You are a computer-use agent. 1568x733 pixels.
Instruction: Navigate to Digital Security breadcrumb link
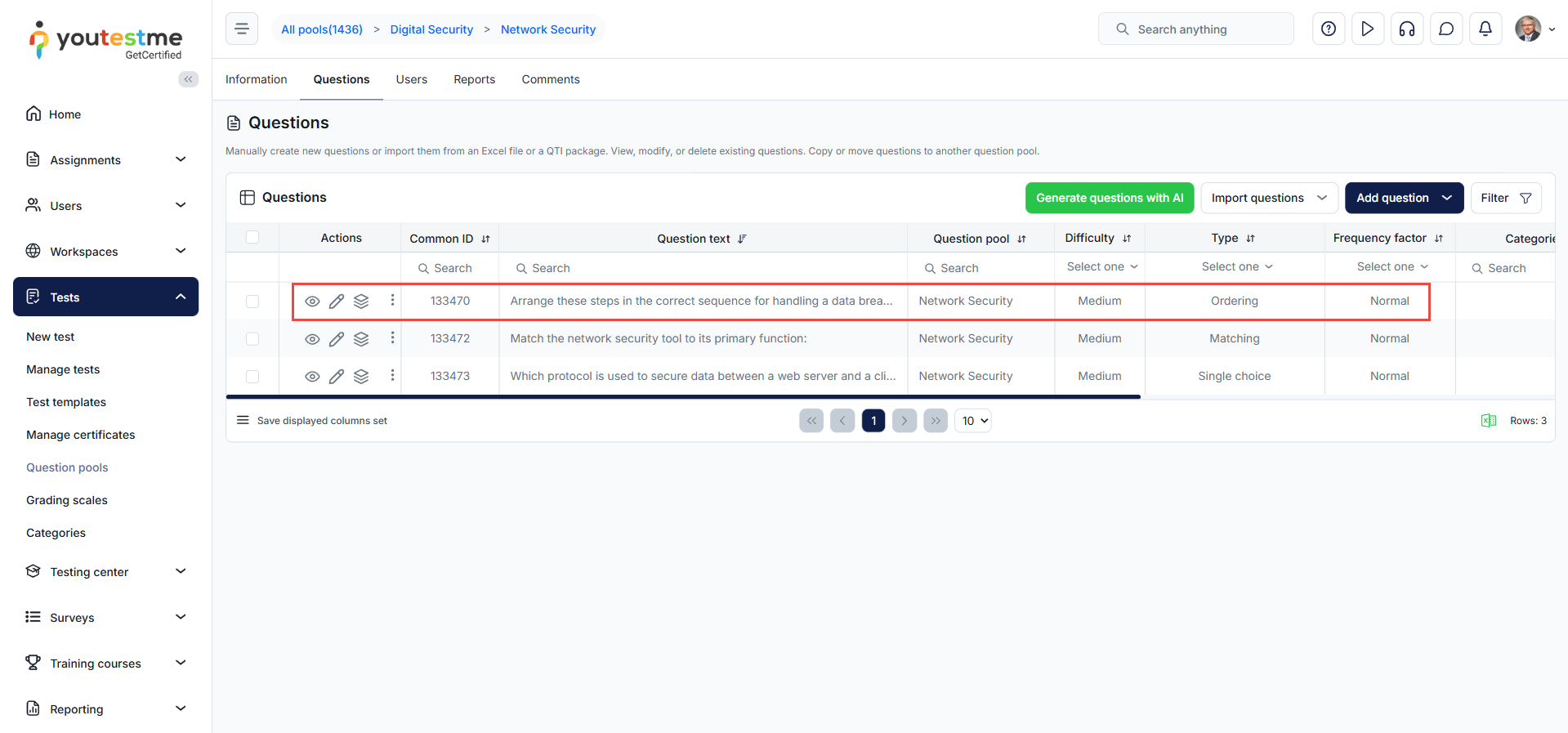tap(431, 29)
